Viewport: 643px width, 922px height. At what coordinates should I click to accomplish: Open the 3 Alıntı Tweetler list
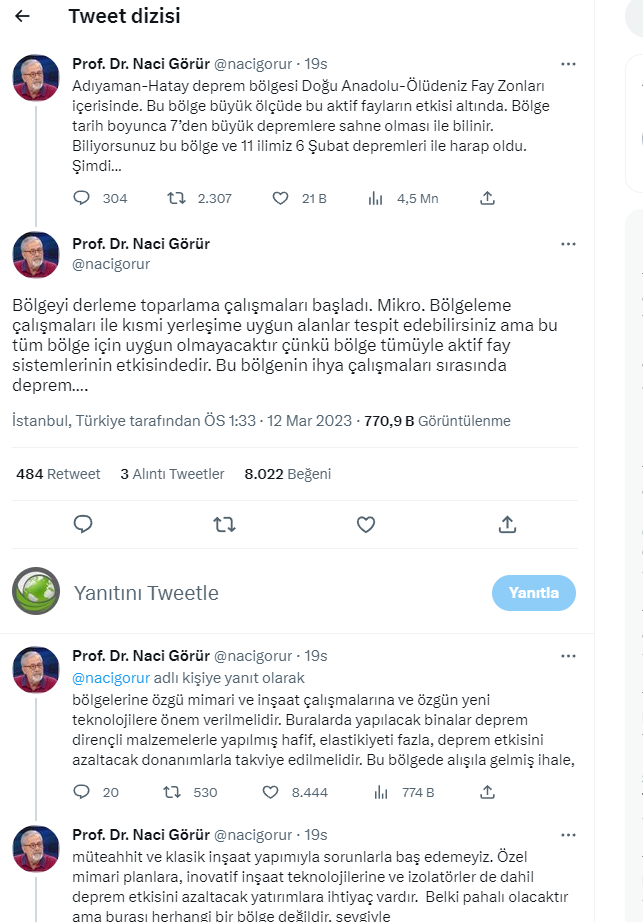click(x=172, y=474)
